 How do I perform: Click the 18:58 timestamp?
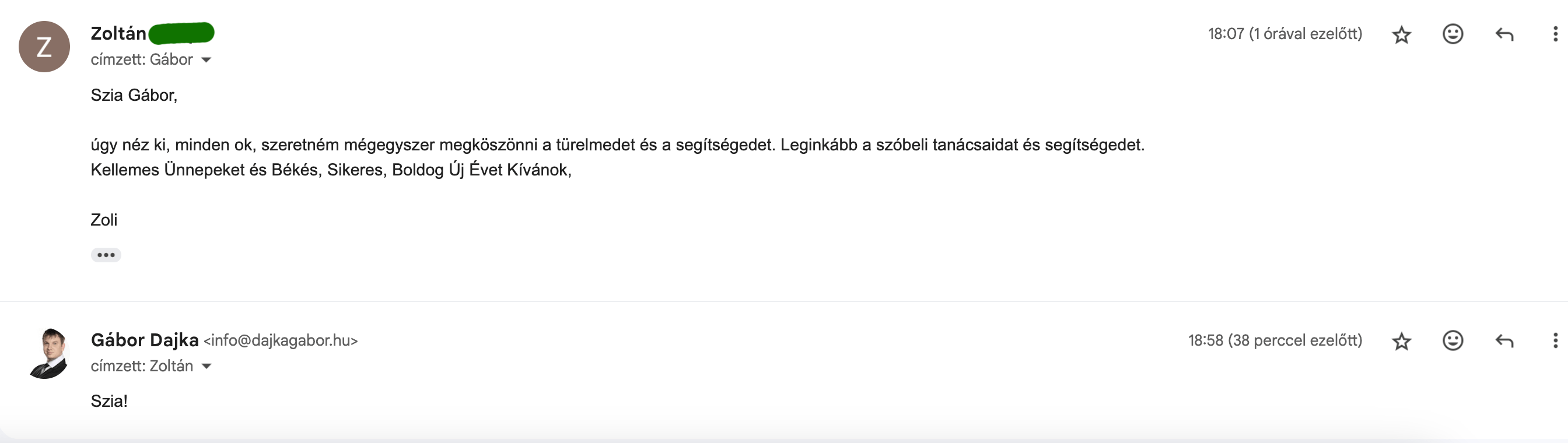(x=1275, y=341)
